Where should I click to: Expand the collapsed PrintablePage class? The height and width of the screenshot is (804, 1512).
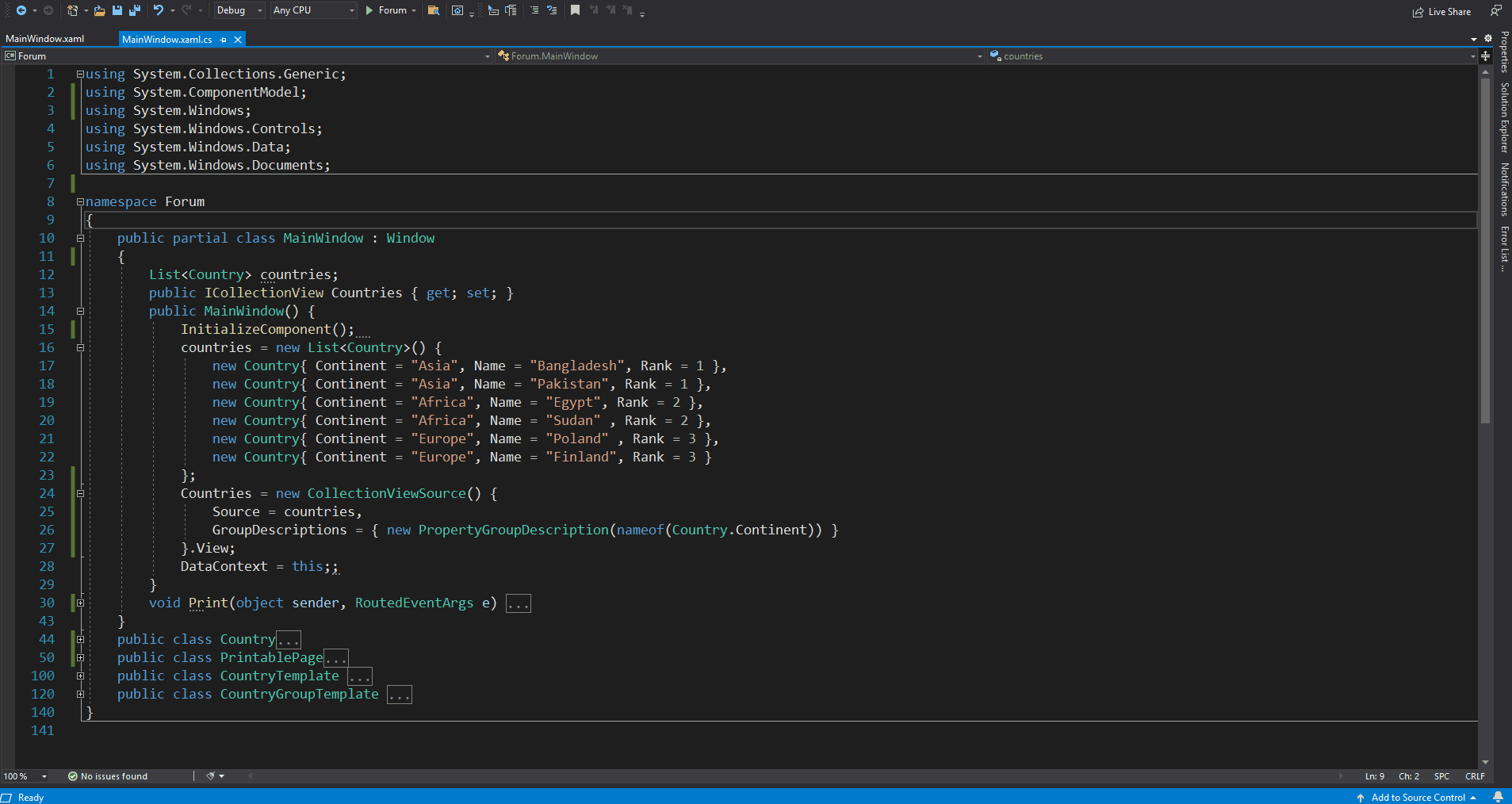pyautogui.click(x=80, y=657)
